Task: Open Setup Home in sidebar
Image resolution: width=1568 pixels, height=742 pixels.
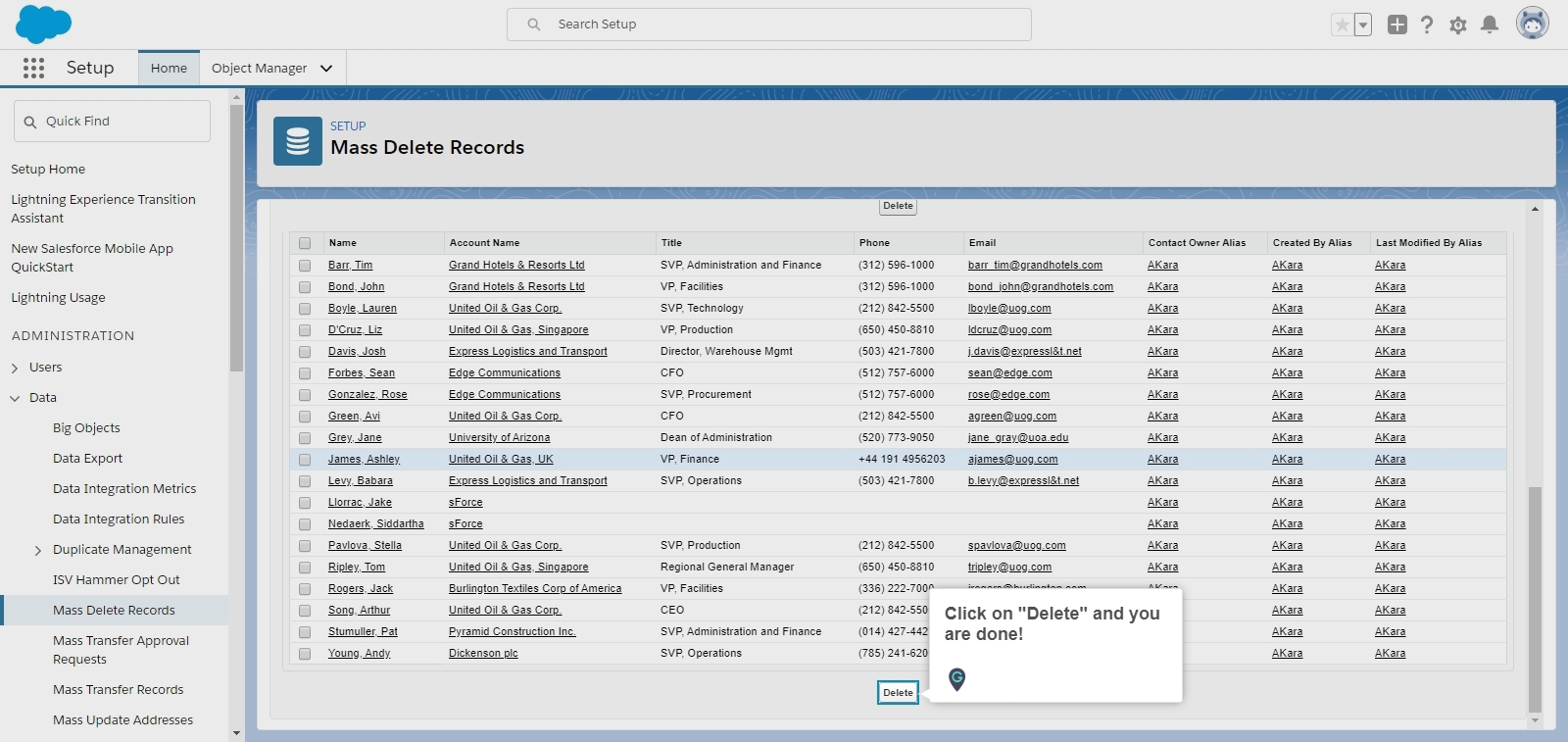Action: pos(48,169)
